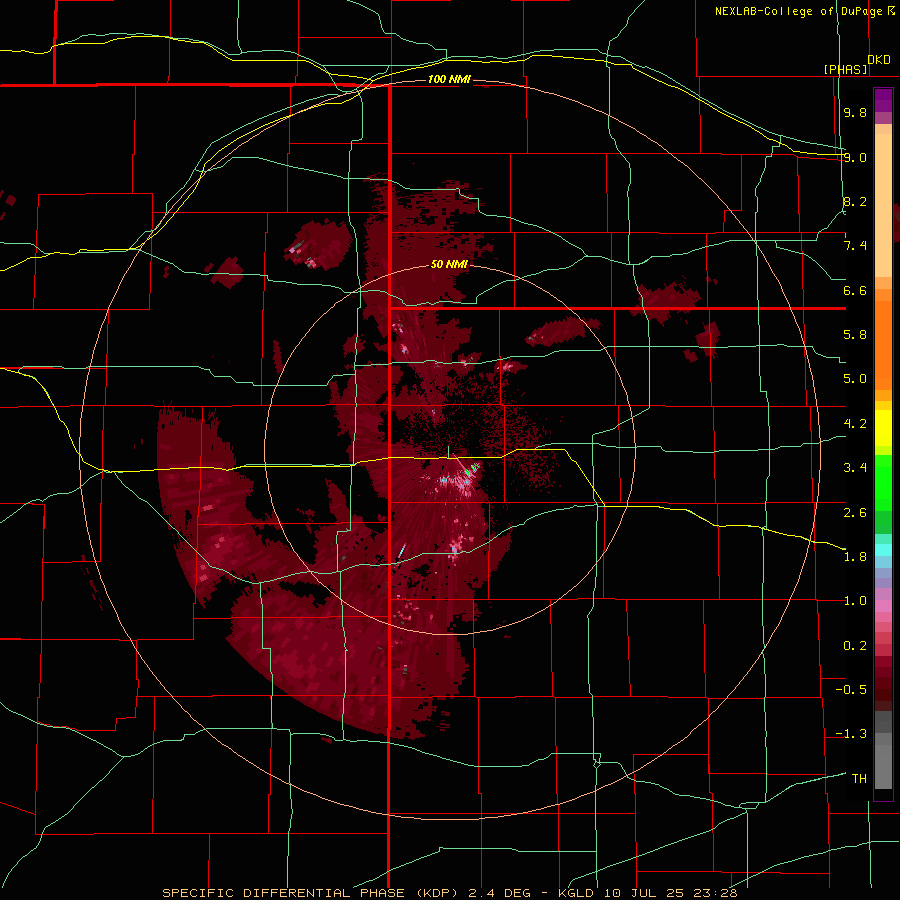Image resolution: width=900 pixels, height=900 pixels.
Task: Click the 8.2 value on the color scale
Action: (855, 201)
